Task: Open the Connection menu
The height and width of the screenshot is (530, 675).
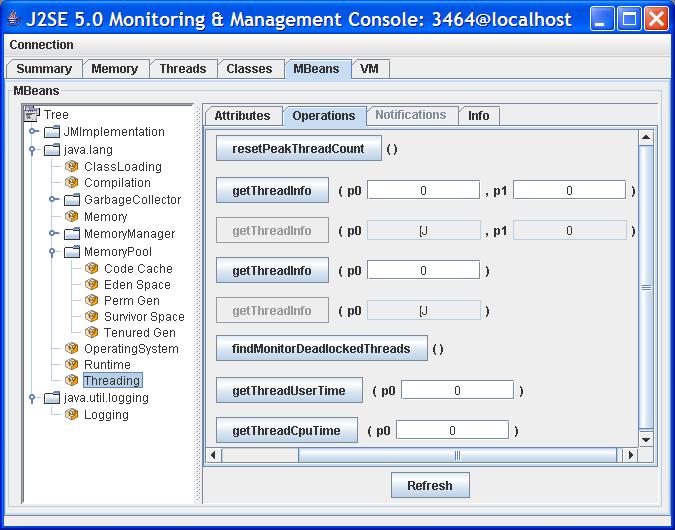Action: [x=41, y=45]
